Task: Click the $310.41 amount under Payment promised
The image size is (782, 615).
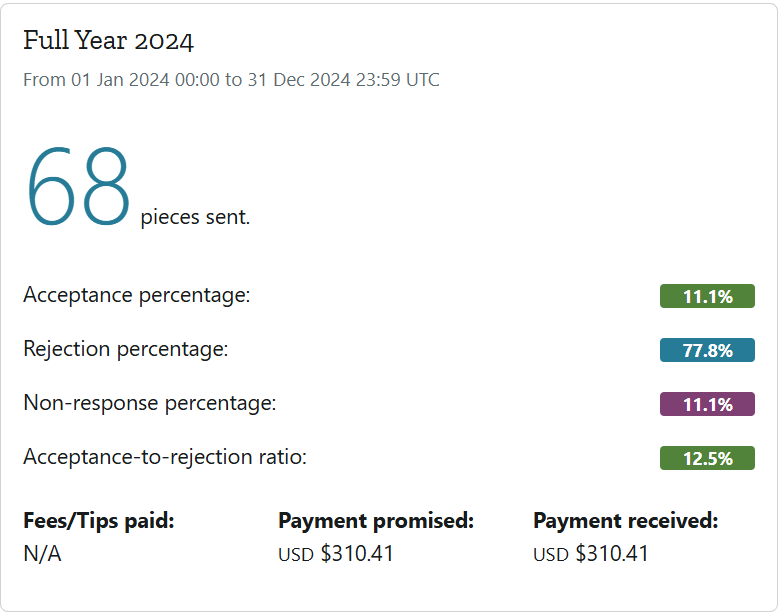Action: [357, 554]
